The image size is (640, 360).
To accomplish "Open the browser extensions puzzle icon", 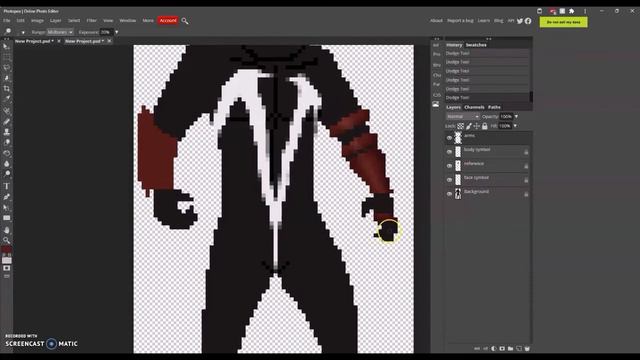I will click(x=571, y=11).
